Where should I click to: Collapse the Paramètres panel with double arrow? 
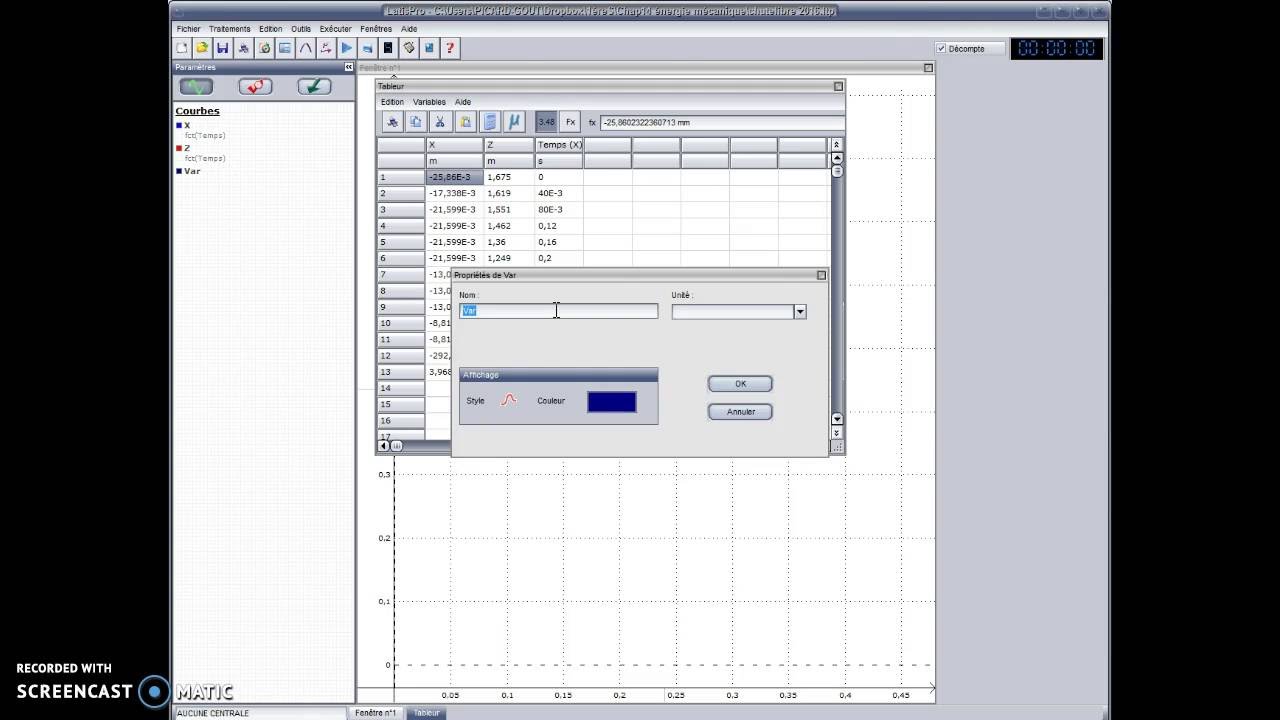[349, 67]
